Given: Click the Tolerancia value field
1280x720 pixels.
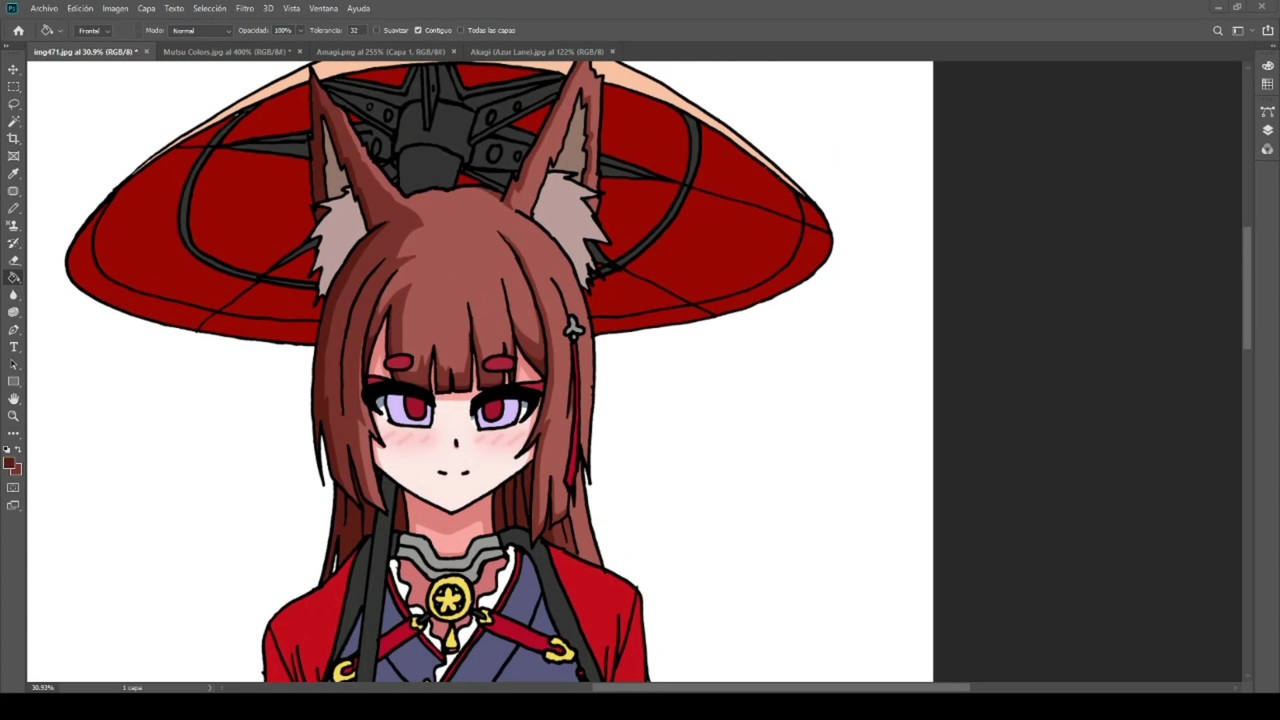Looking at the screenshot, I should 355,30.
